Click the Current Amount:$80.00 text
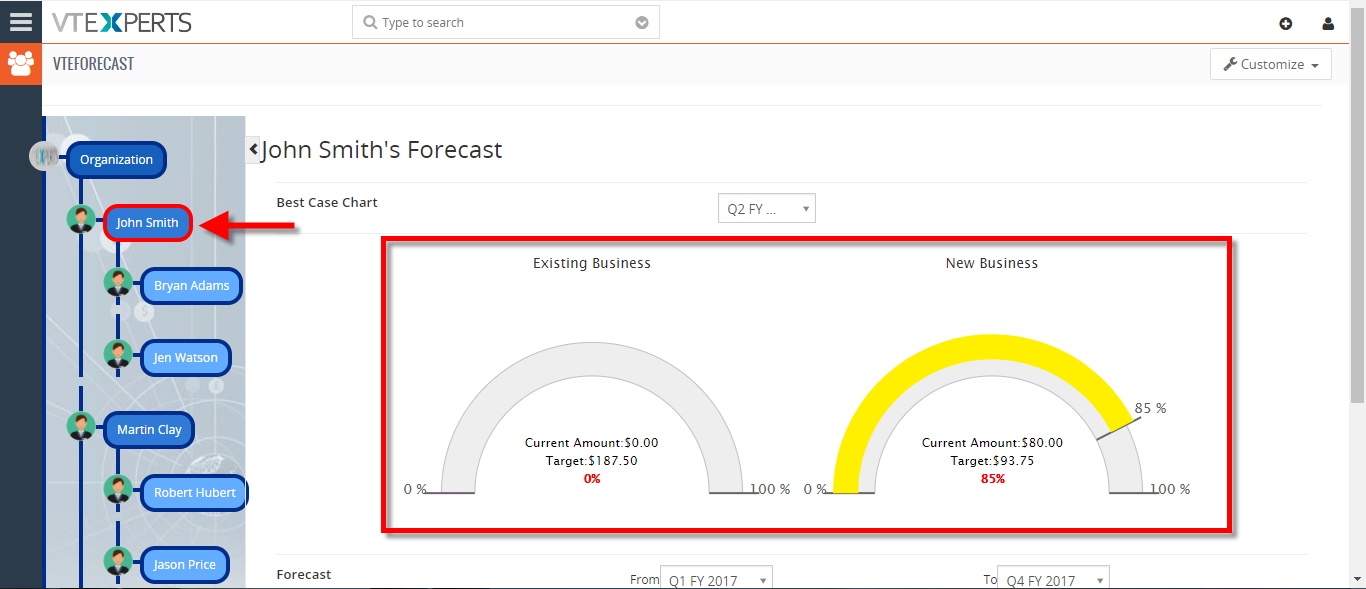1366x589 pixels. click(x=992, y=443)
